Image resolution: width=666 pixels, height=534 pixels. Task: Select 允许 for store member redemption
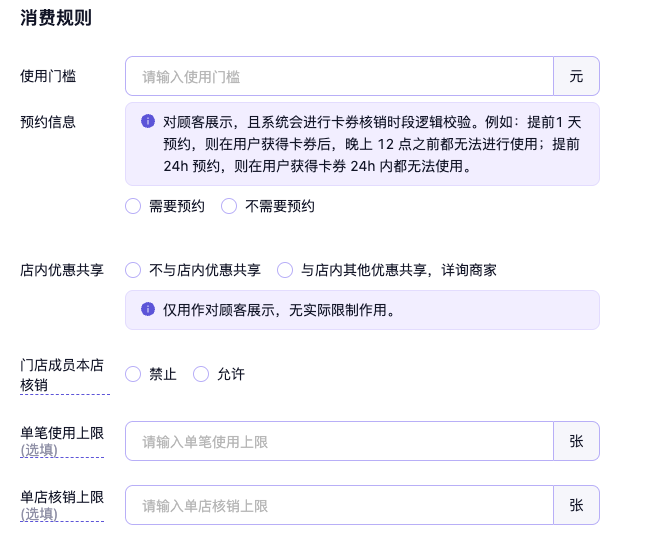(201, 374)
